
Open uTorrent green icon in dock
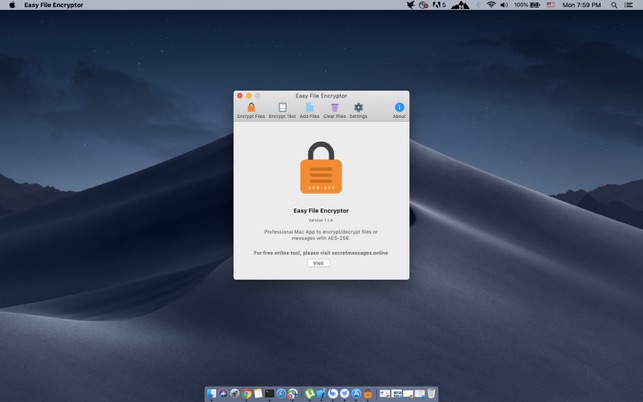310,394
